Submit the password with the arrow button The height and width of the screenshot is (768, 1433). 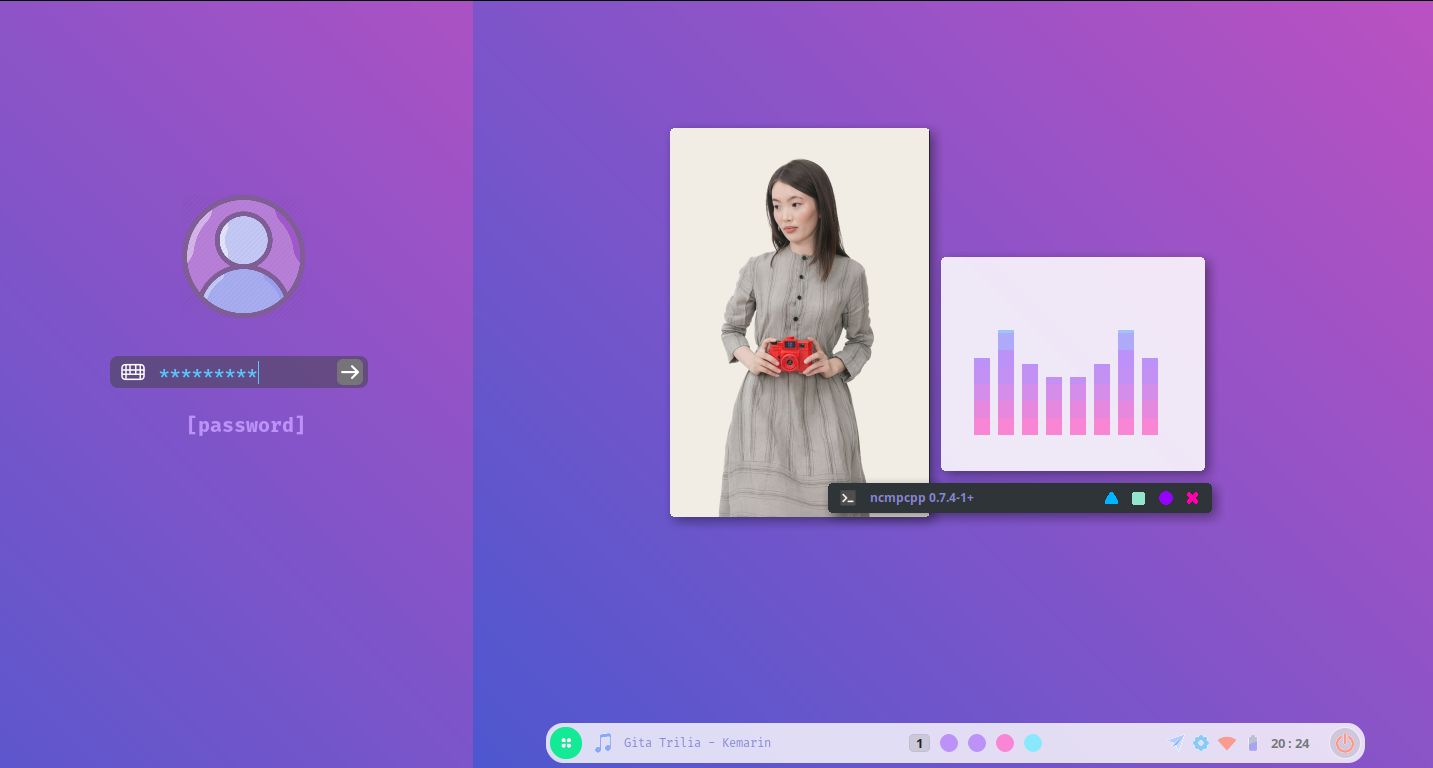click(349, 372)
